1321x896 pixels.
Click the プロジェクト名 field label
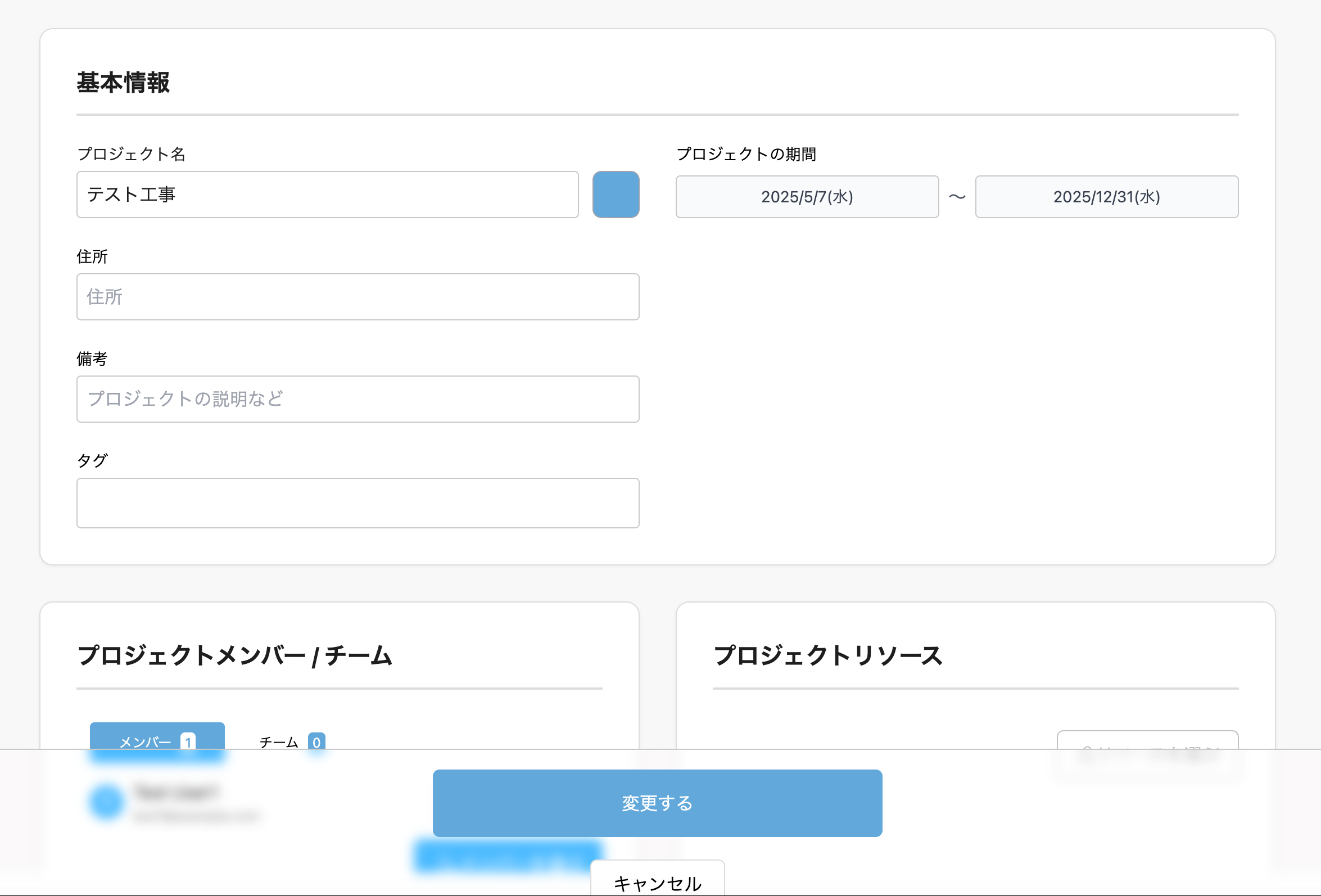132,154
